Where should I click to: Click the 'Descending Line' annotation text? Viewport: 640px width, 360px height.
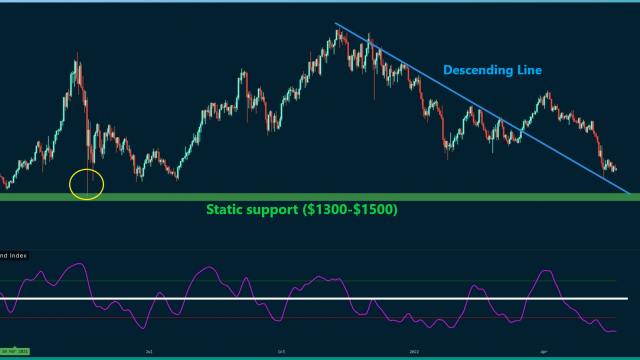(x=492, y=70)
